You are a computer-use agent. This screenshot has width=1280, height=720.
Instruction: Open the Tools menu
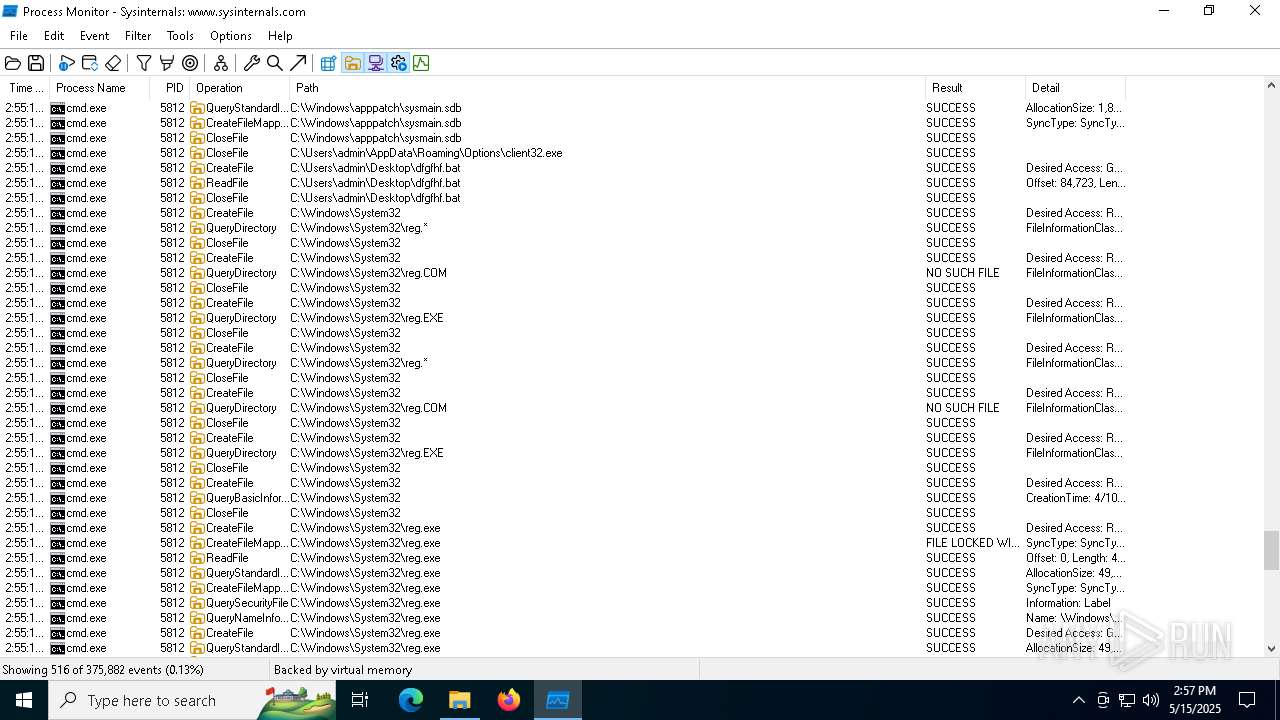tap(180, 35)
